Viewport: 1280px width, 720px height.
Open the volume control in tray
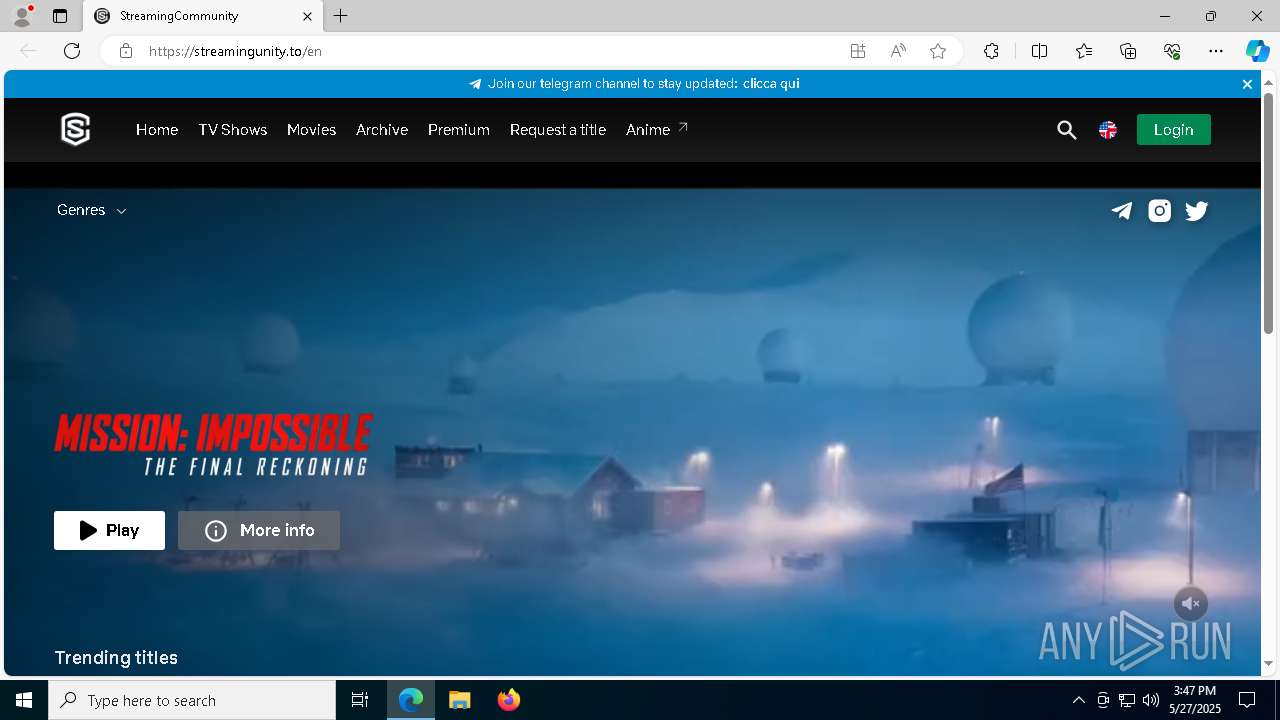[1151, 700]
